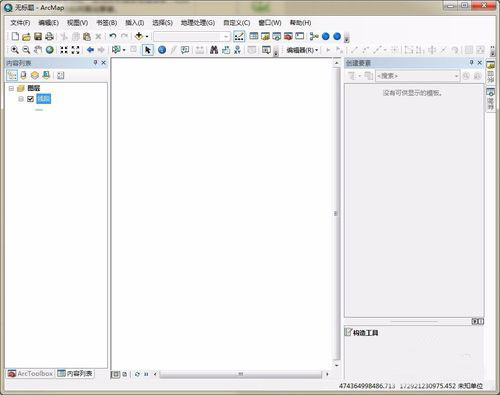Viewport: 500px width, 395px height.
Task: Choose the Identify tool
Action: click(x=162, y=50)
